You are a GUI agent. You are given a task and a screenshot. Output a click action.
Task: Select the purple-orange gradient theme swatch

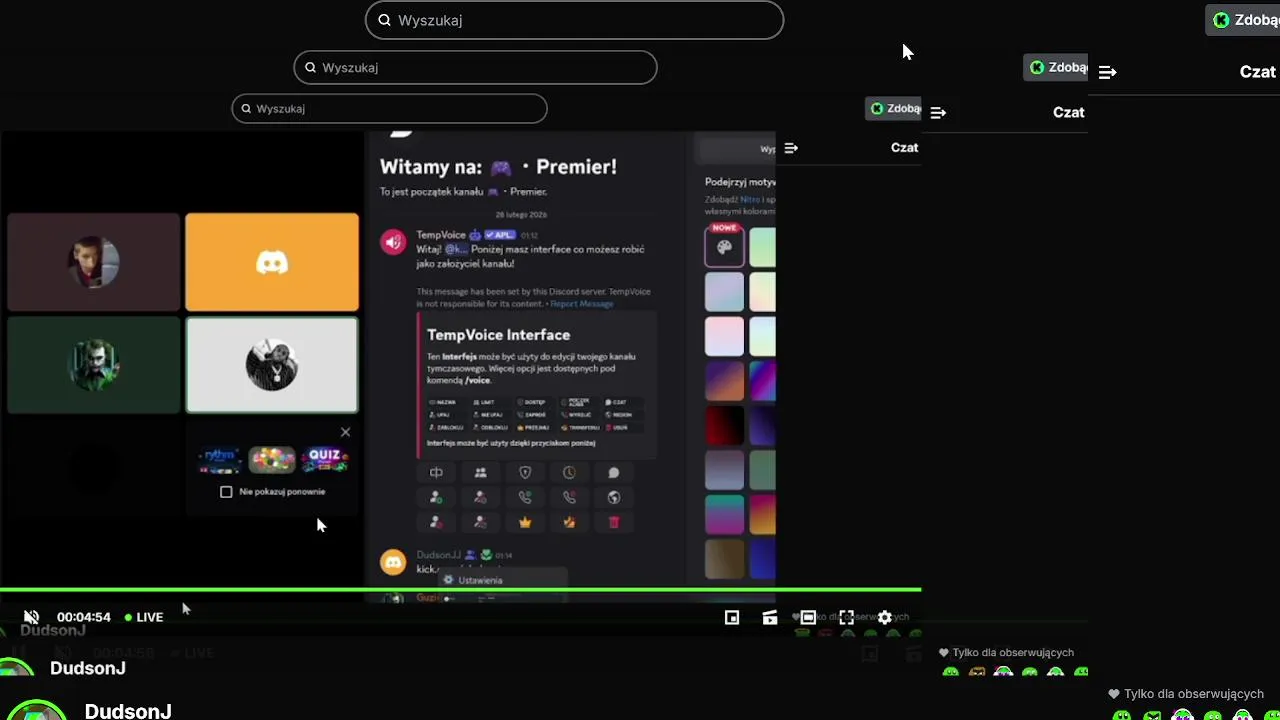click(724, 381)
